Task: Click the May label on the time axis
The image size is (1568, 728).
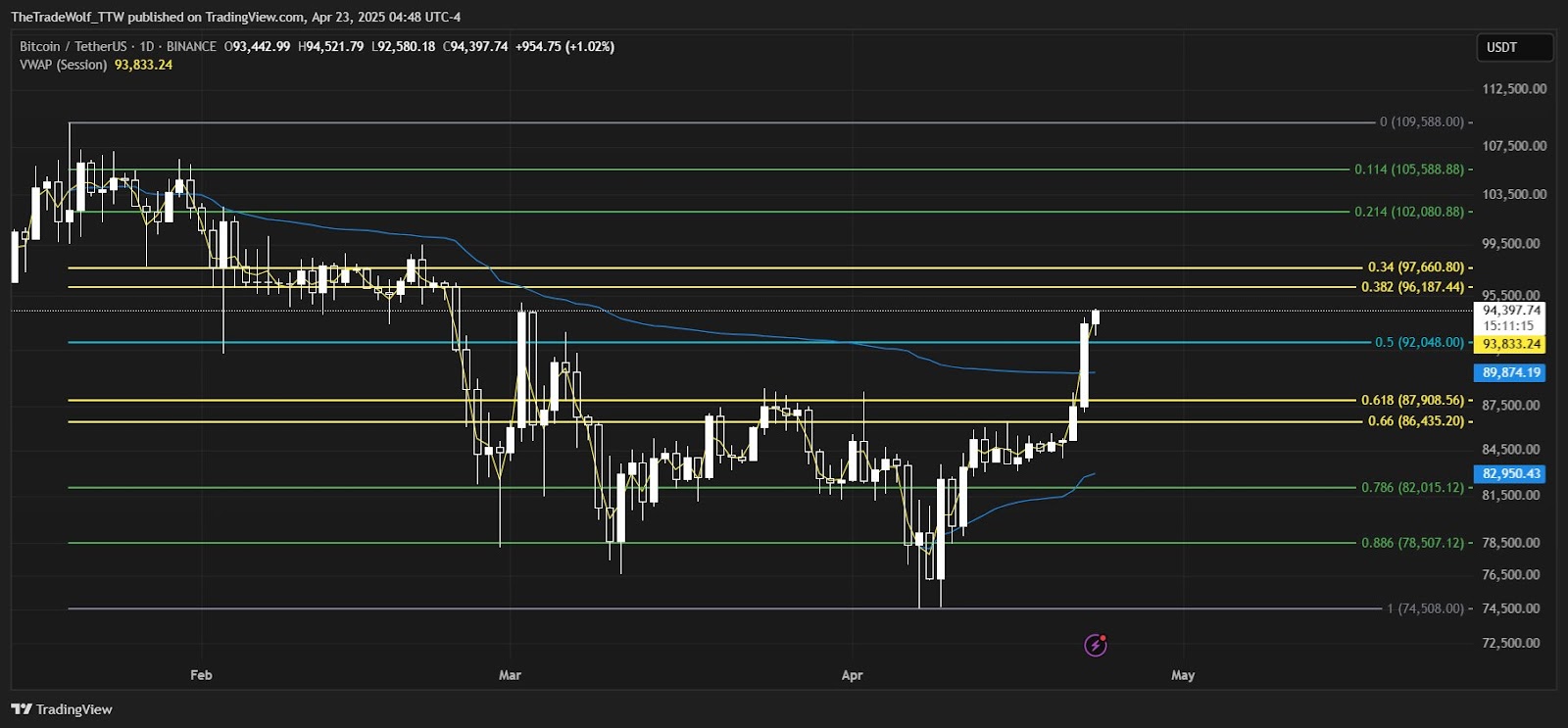Action: pyautogui.click(x=1183, y=675)
